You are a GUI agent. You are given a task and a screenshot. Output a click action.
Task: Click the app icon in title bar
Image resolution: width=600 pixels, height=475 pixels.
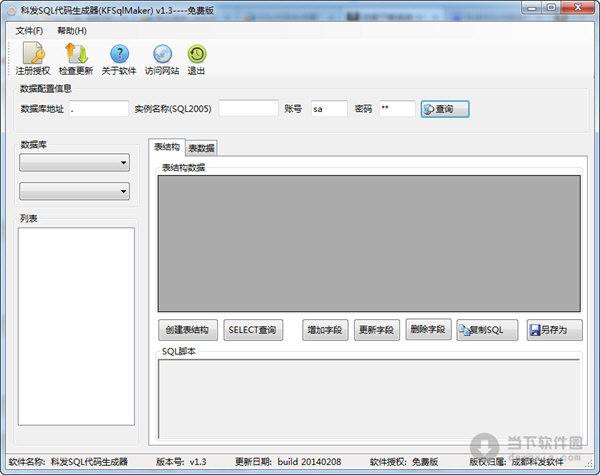11,10
